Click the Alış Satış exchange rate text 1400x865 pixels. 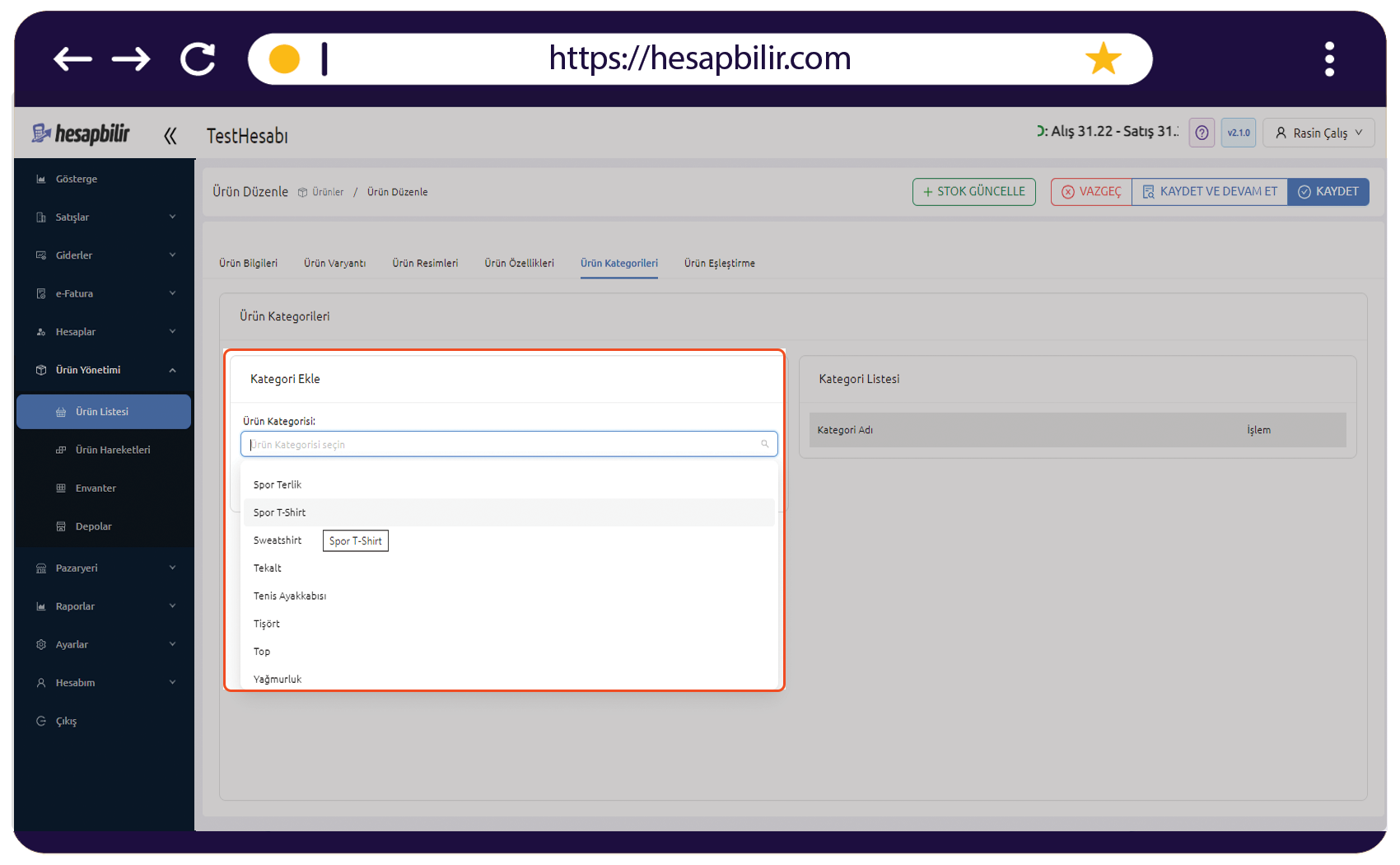point(1108,131)
